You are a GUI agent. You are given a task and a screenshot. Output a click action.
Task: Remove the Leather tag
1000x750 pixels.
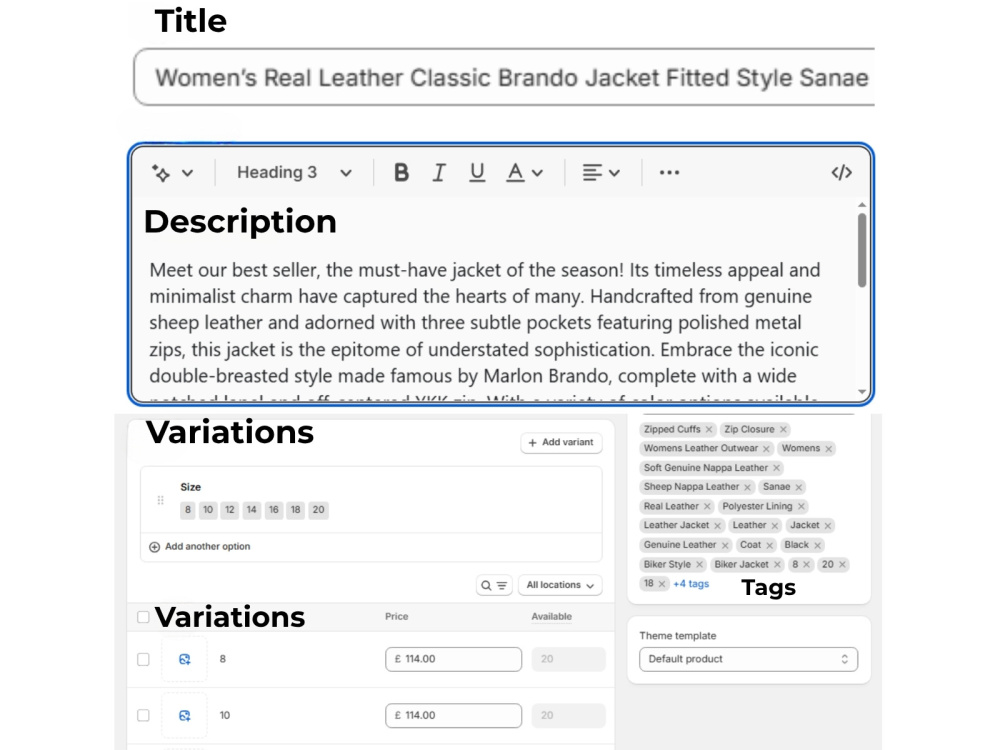774,526
